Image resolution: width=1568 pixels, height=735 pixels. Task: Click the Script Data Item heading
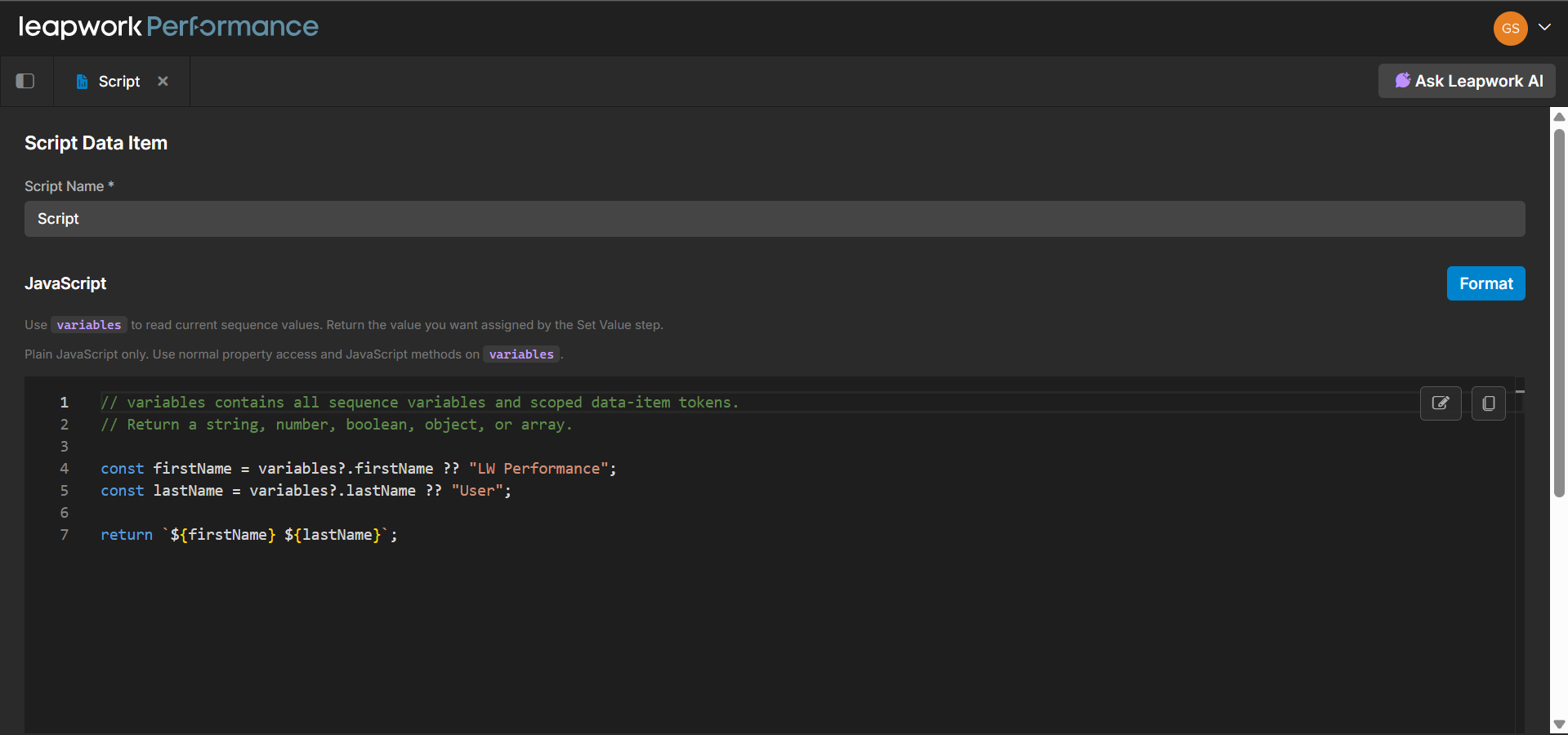pyautogui.click(x=96, y=143)
